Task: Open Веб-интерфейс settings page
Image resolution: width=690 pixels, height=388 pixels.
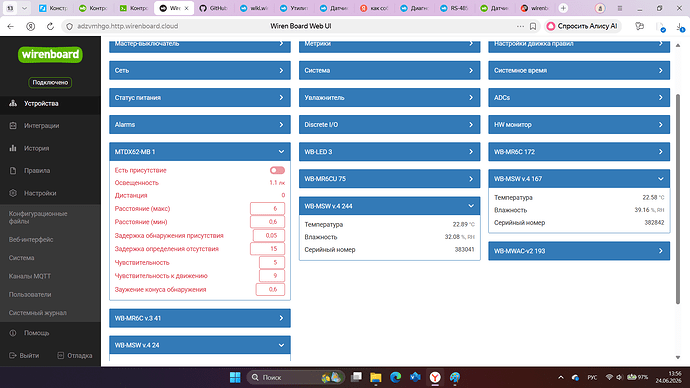Action: [31, 240]
